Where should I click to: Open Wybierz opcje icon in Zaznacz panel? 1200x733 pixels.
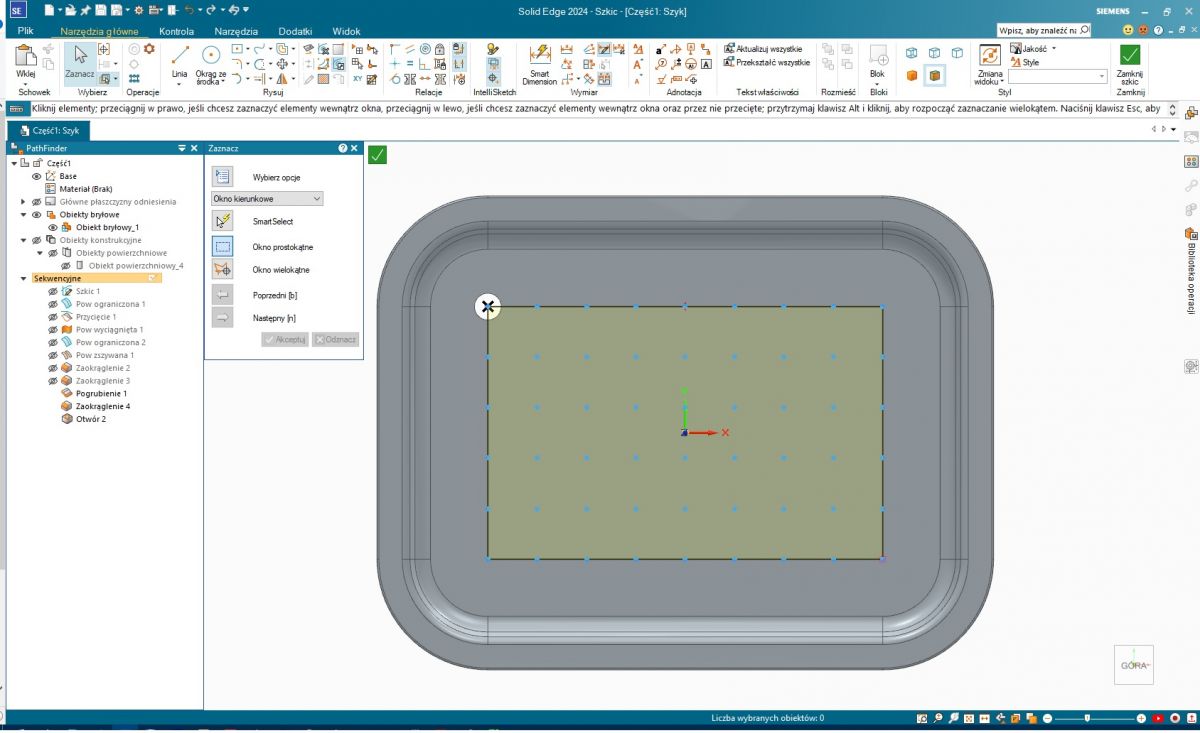pos(223,177)
